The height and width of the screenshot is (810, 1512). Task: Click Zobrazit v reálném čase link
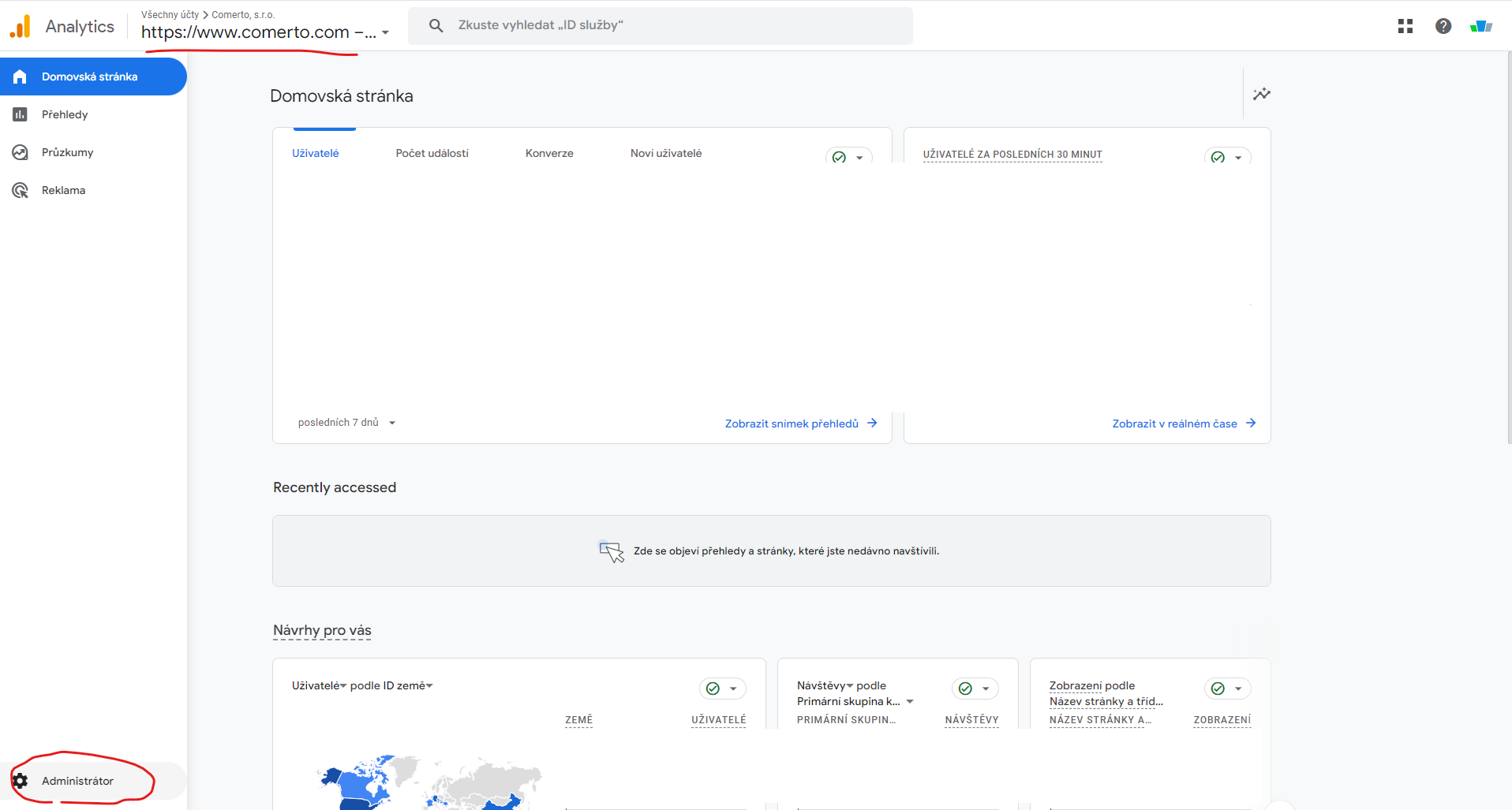coord(1183,424)
